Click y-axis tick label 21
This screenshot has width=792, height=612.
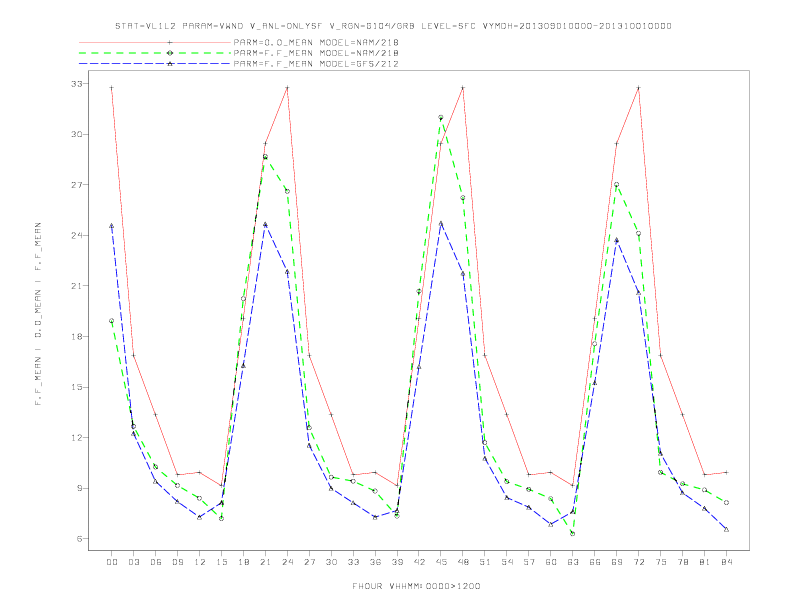(77, 286)
